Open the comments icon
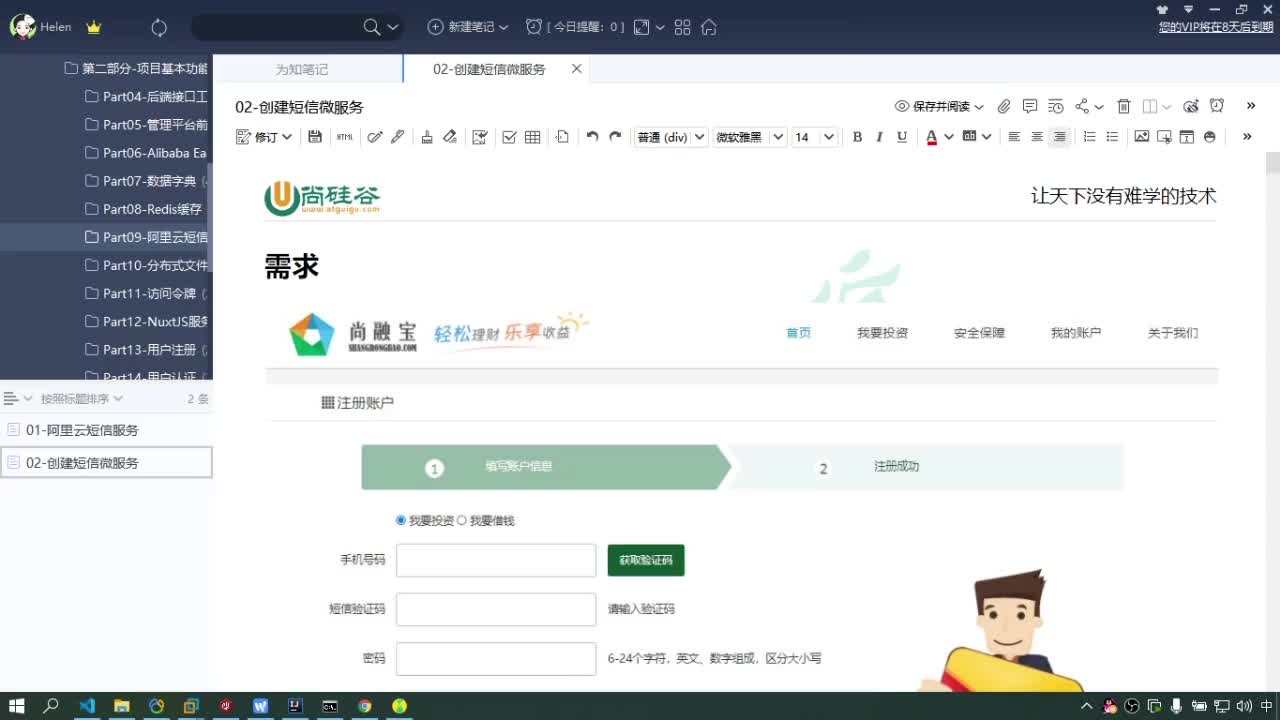The width and height of the screenshot is (1280, 720). pos(1029,106)
